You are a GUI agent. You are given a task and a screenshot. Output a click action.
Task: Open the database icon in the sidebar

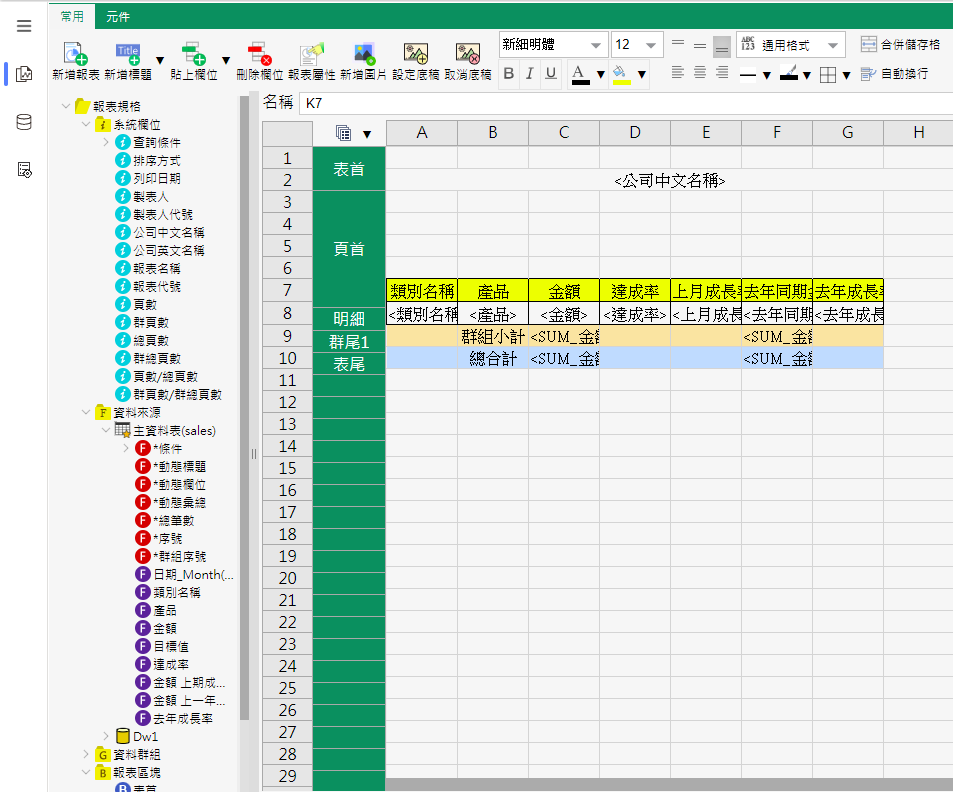coord(24,122)
